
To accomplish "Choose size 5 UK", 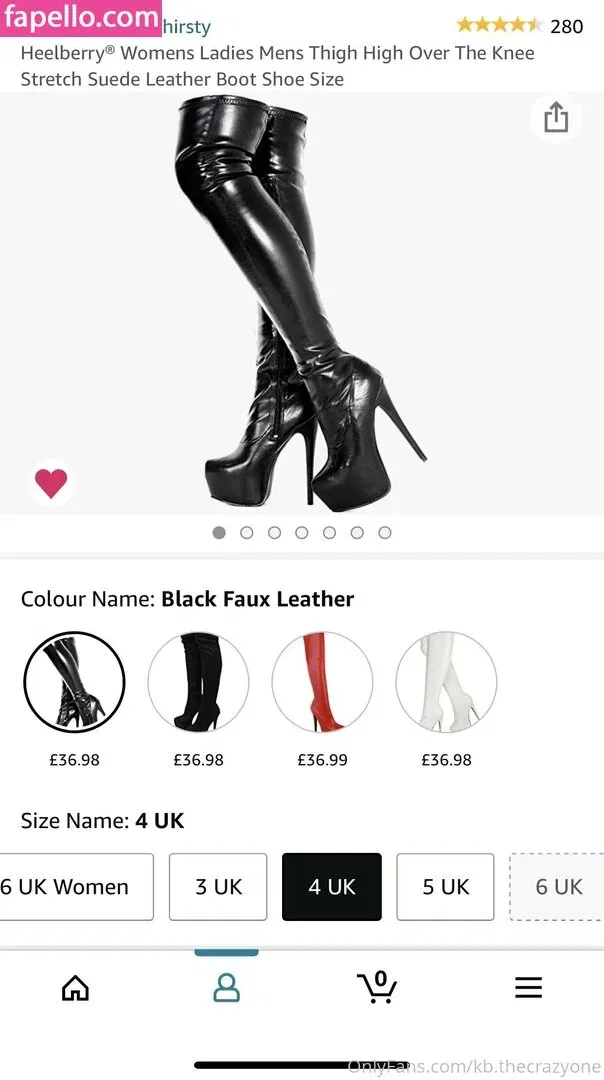I will pos(446,887).
